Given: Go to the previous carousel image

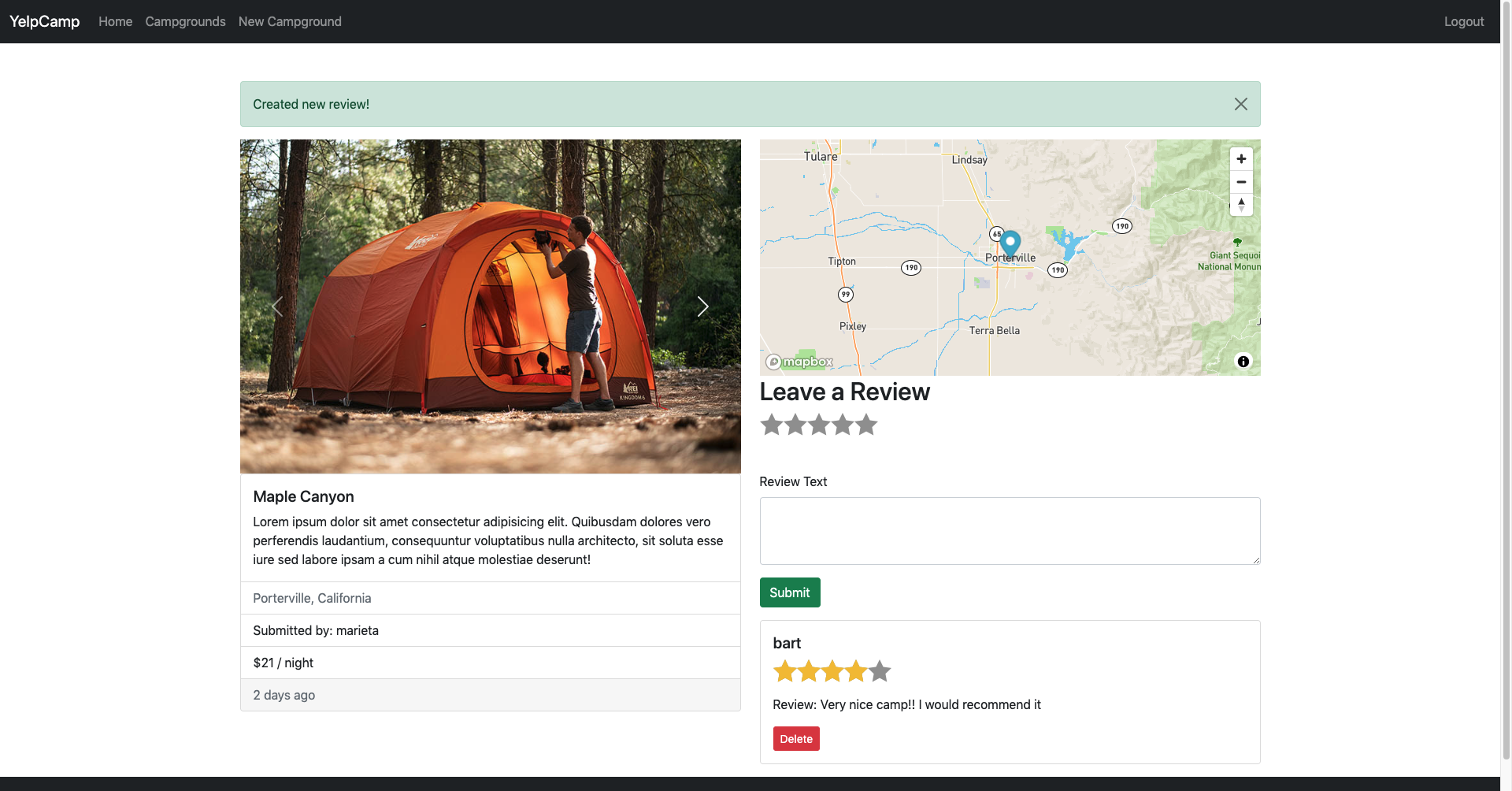Looking at the screenshot, I should [x=277, y=306].
